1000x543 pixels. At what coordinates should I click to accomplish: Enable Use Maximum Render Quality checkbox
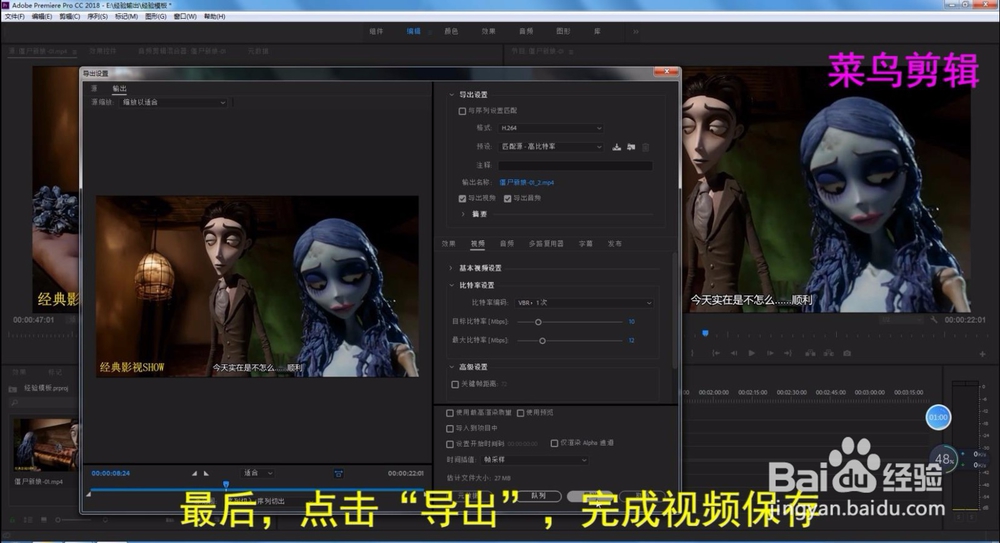click(x=450, y=413)
